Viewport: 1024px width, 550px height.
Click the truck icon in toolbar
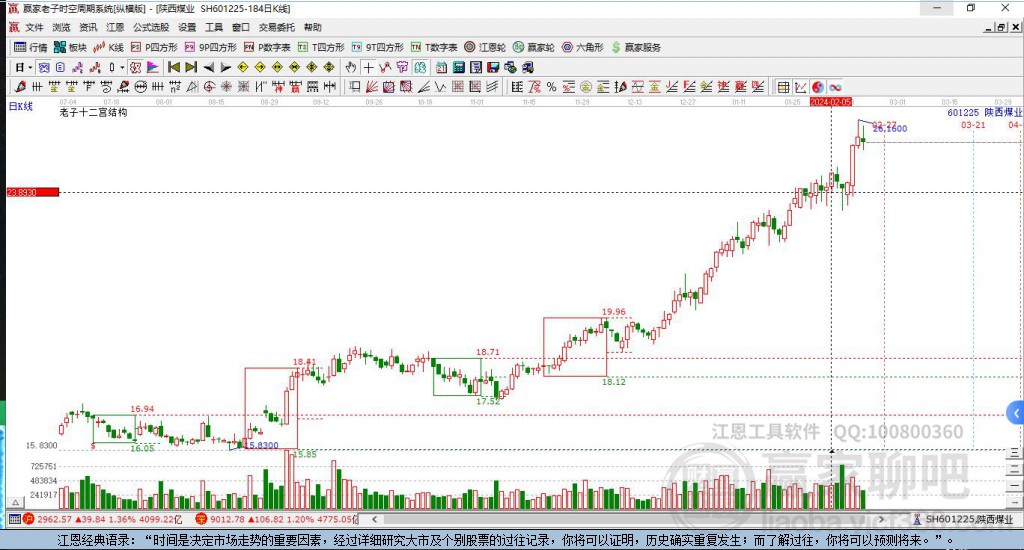point(528,67)
